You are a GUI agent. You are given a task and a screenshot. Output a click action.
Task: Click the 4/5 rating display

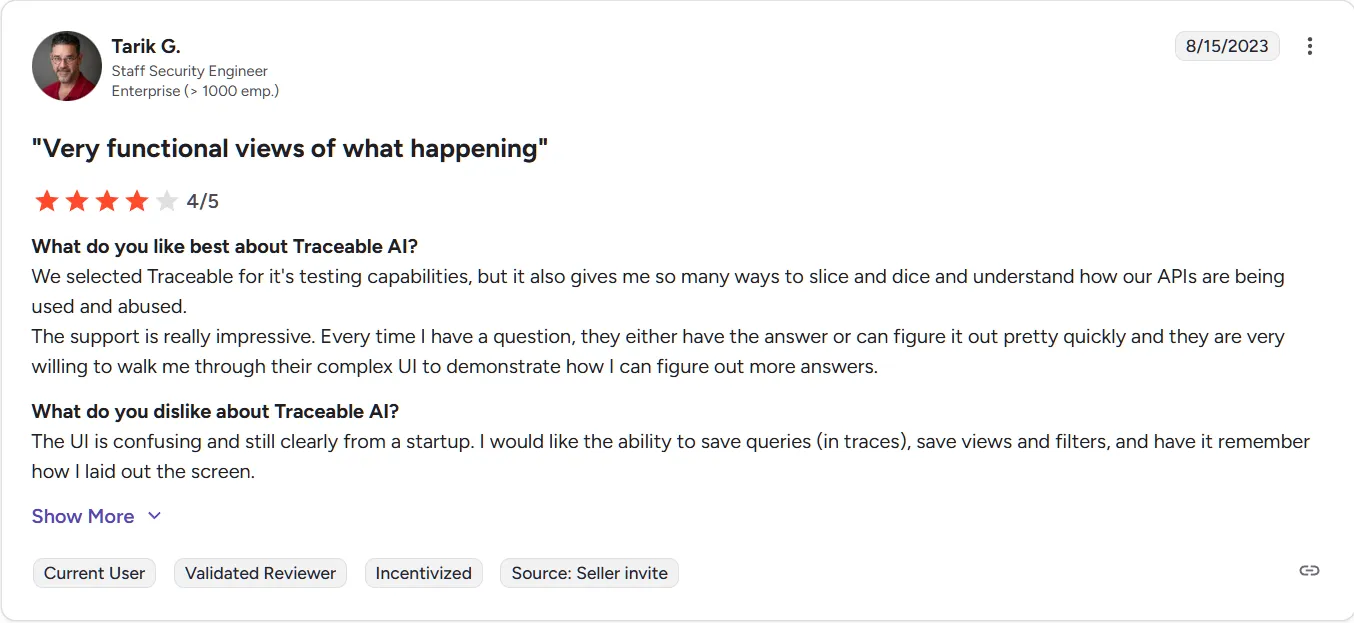(203, 200)
